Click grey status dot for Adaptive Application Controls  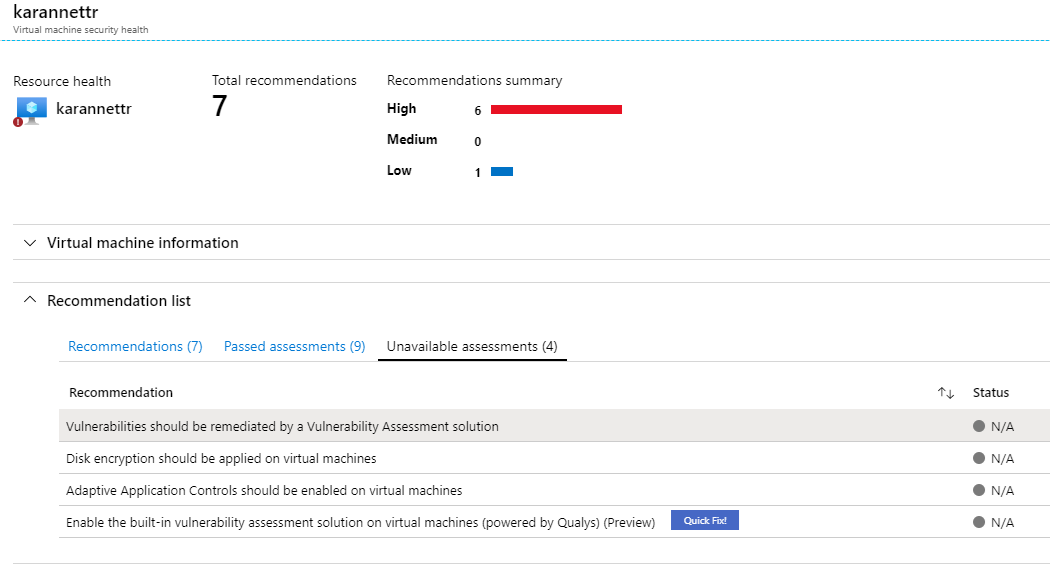pos(979,490)
